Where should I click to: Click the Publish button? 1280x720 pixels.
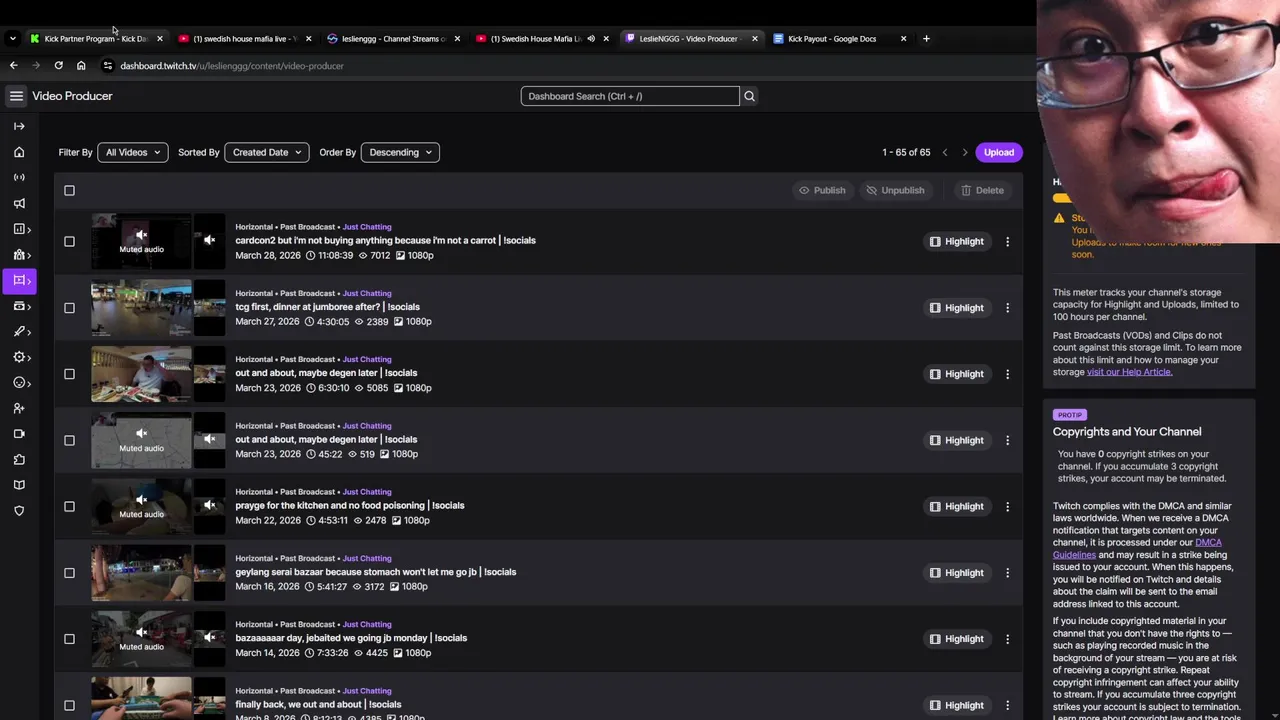point(822,190)
